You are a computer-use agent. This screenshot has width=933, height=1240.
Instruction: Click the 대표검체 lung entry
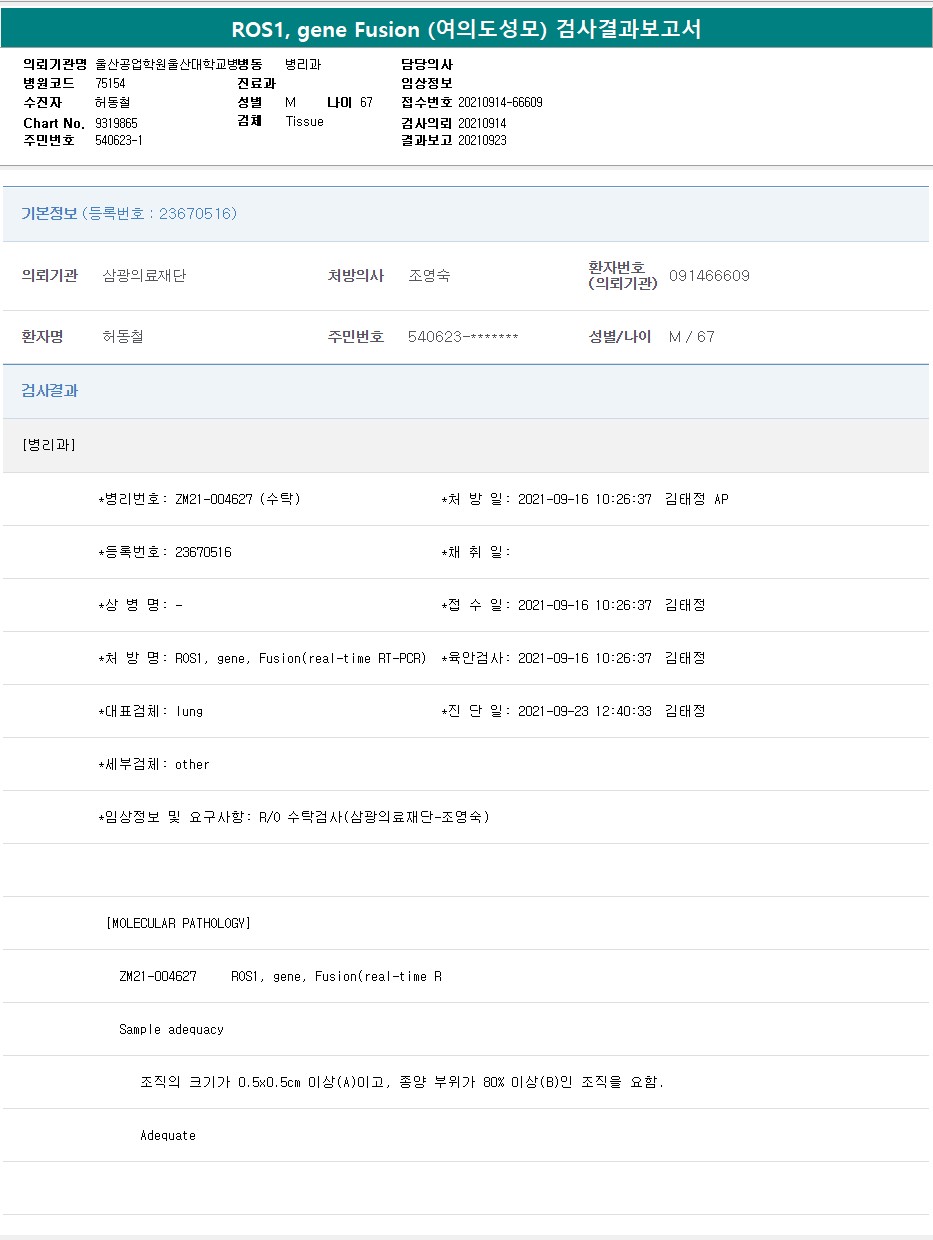(151, 711)
